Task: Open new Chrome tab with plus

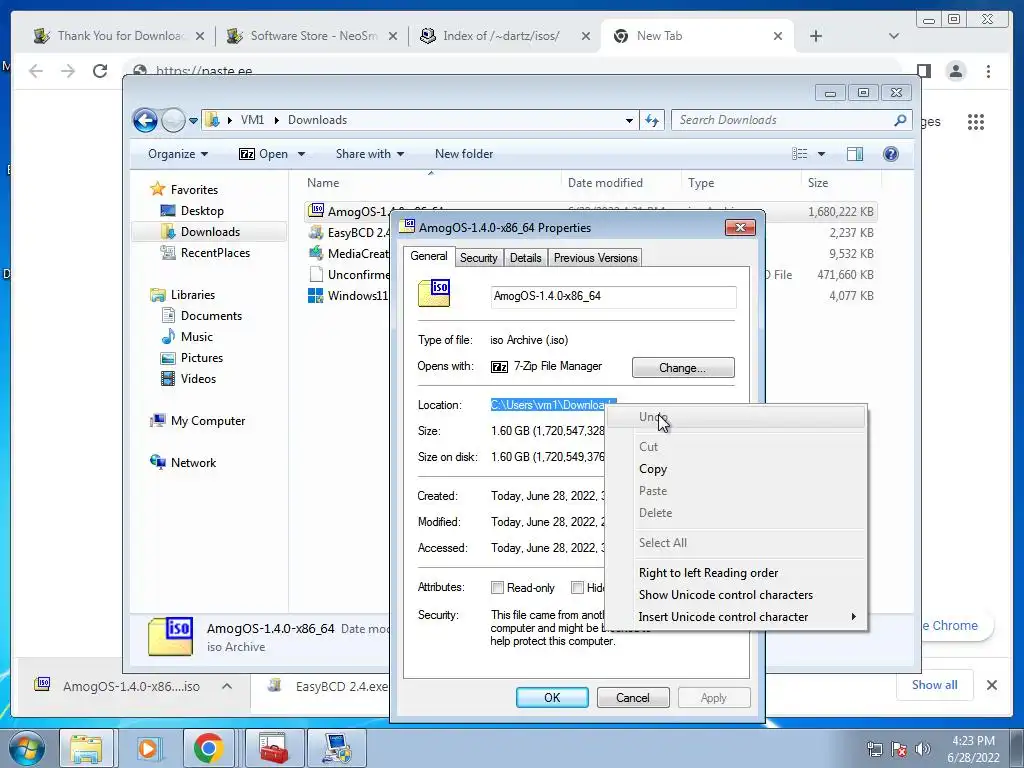Action: tap(816, 37)
